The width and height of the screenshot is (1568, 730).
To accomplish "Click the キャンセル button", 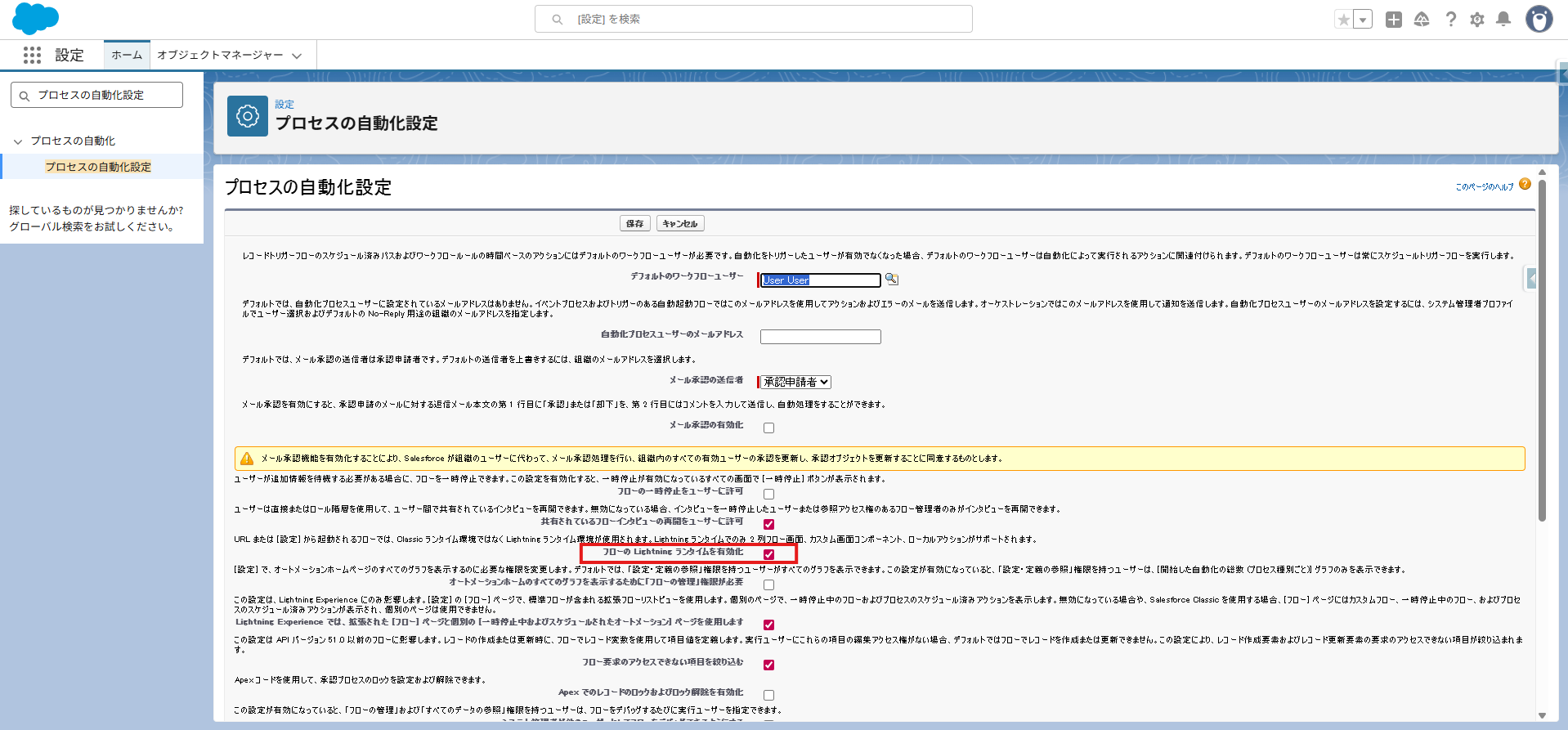I will pyautogui.click(x=679, y=223).
